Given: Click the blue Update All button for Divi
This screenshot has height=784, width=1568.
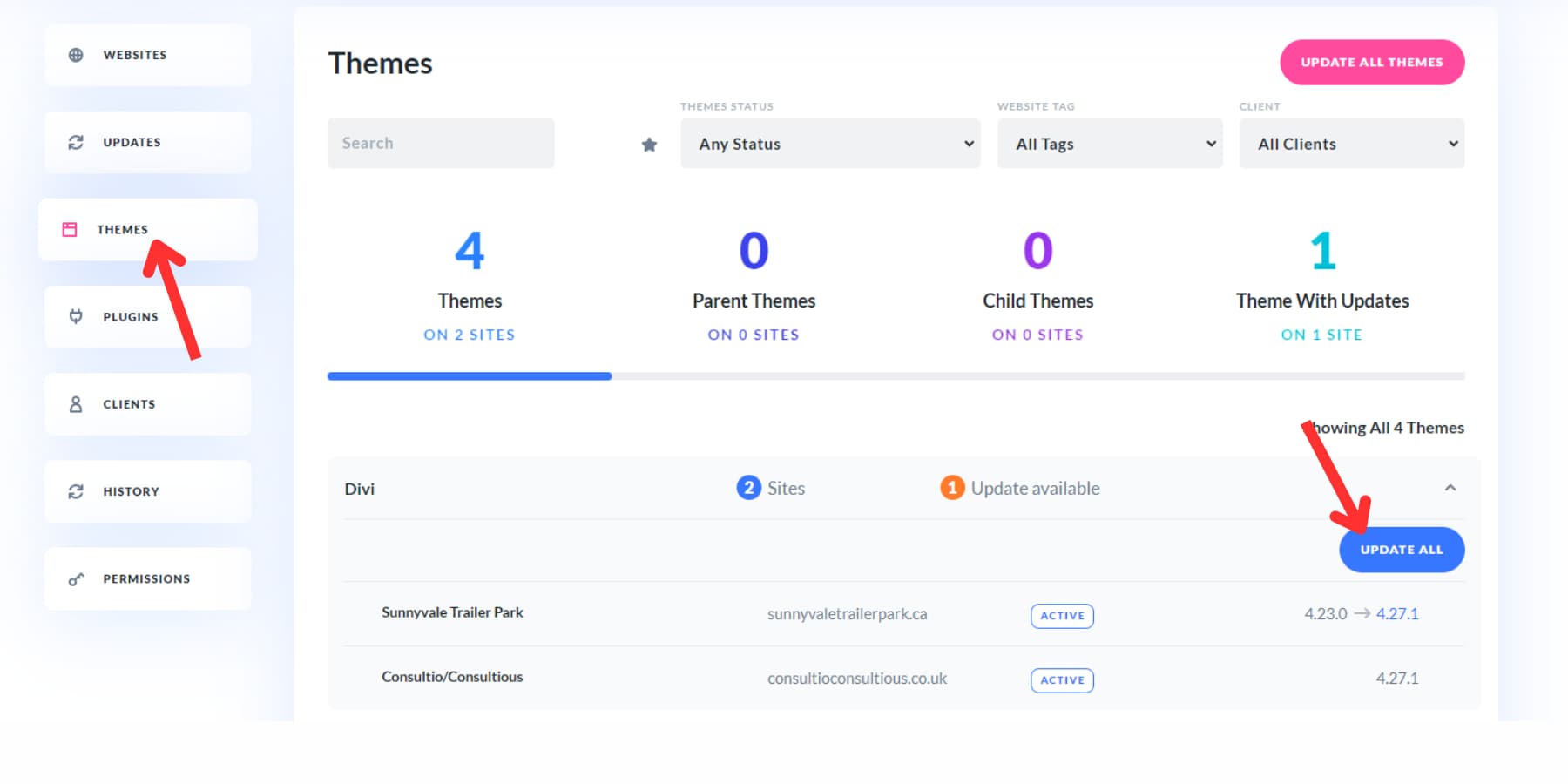Looking at the screenshot, I should (x=1402, y=550).
